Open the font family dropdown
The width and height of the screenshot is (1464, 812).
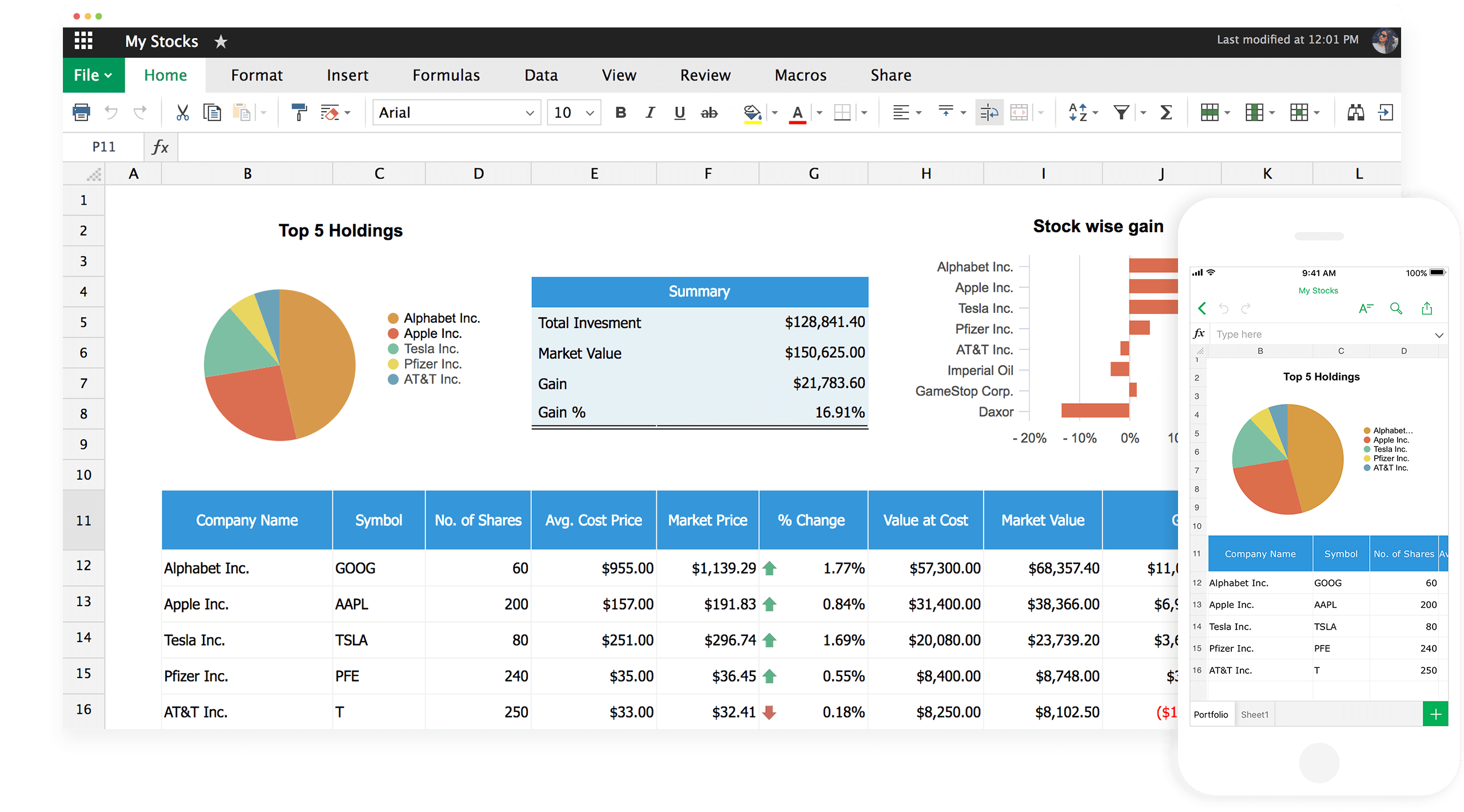pos(528,112)
